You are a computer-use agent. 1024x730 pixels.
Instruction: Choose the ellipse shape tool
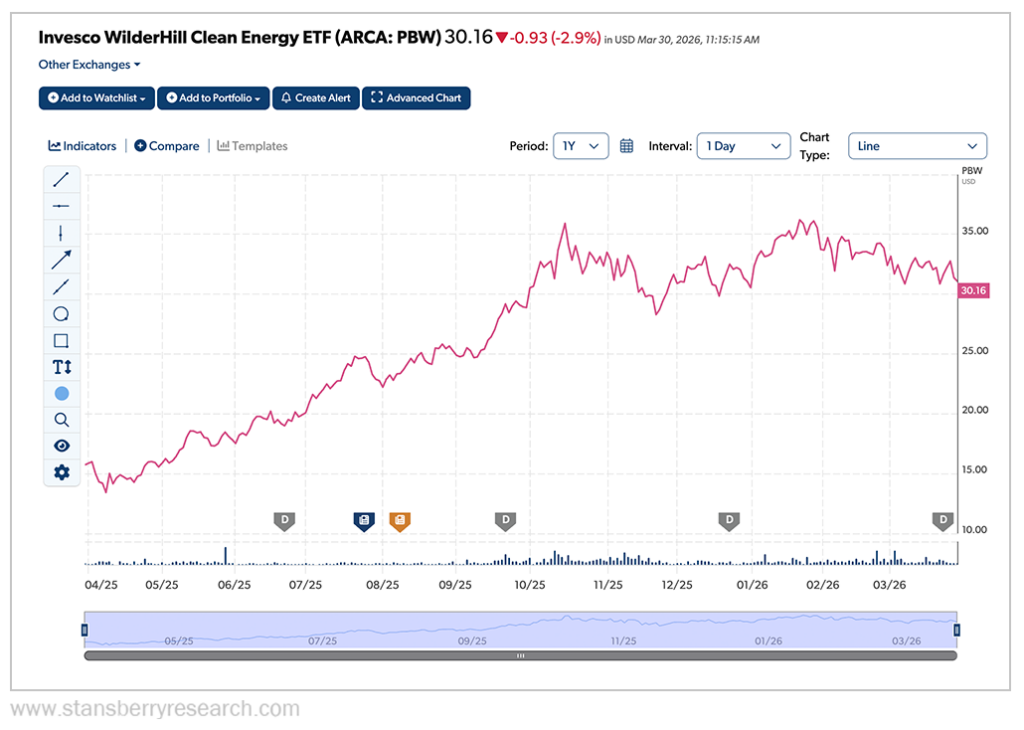(x=62, y=314)
